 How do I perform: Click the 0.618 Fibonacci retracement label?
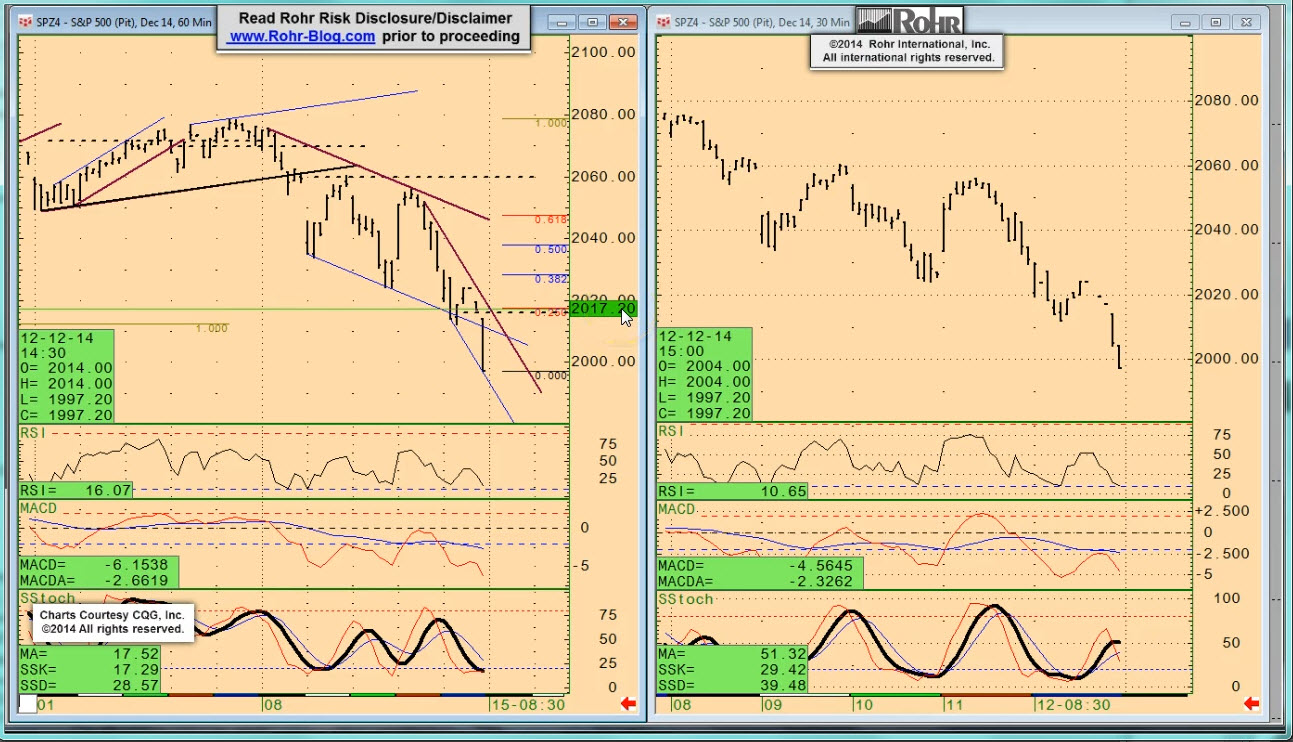point(551,219)
